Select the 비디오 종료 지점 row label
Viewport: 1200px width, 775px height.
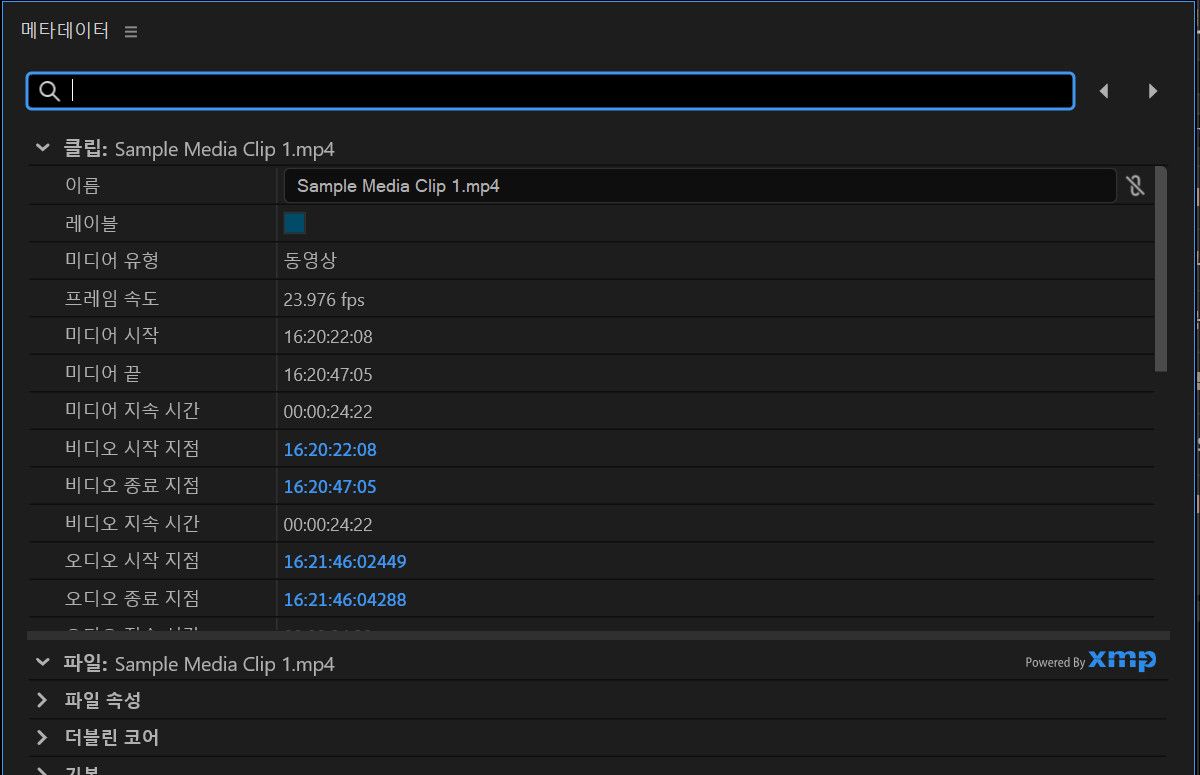132,486
